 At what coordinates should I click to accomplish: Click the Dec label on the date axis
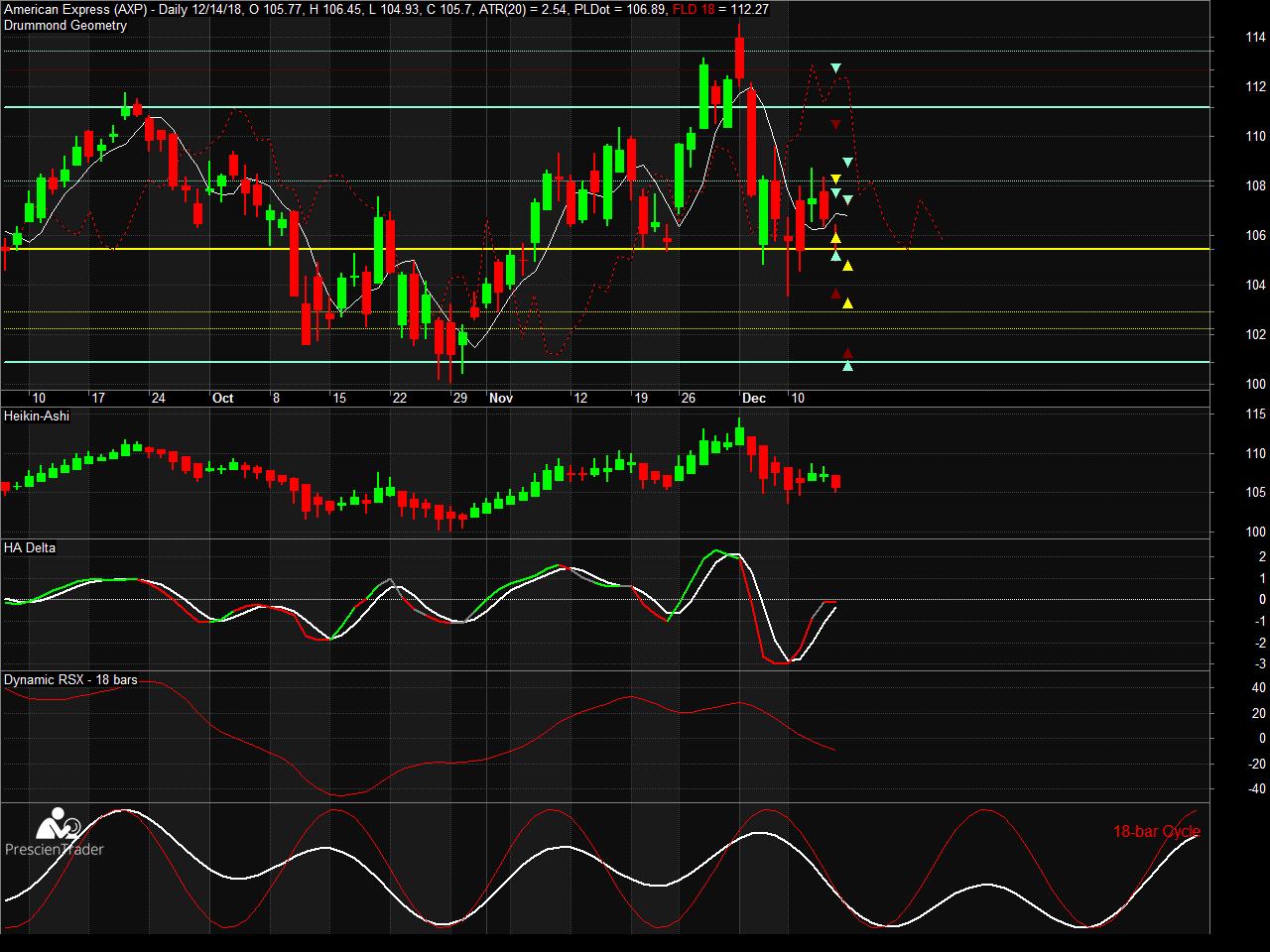754,398
